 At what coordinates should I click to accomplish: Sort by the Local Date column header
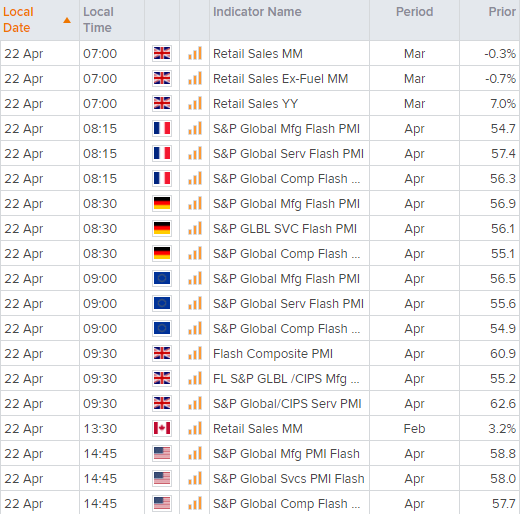tap(18, 20)
